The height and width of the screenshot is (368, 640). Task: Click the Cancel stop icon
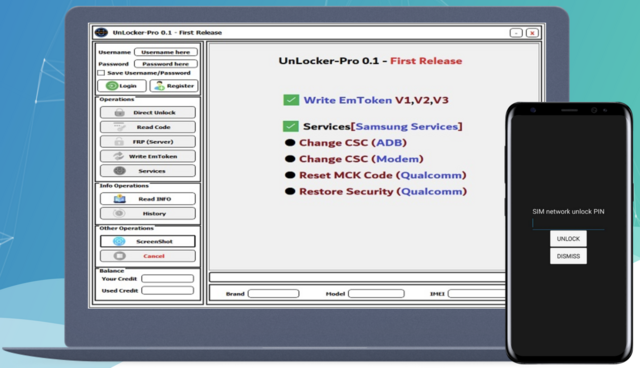coord(120,256)
